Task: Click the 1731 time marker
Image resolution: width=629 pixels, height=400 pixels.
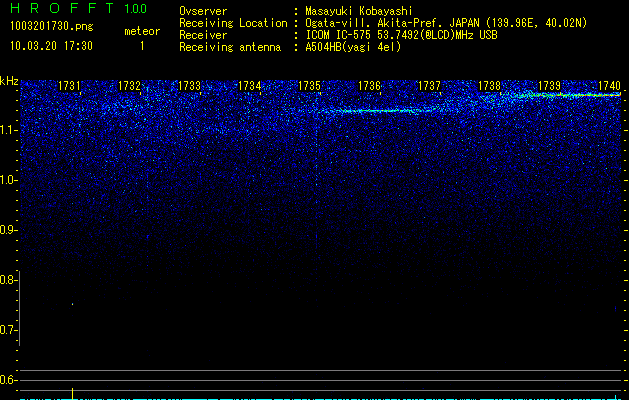Action: tap(69, 86)
